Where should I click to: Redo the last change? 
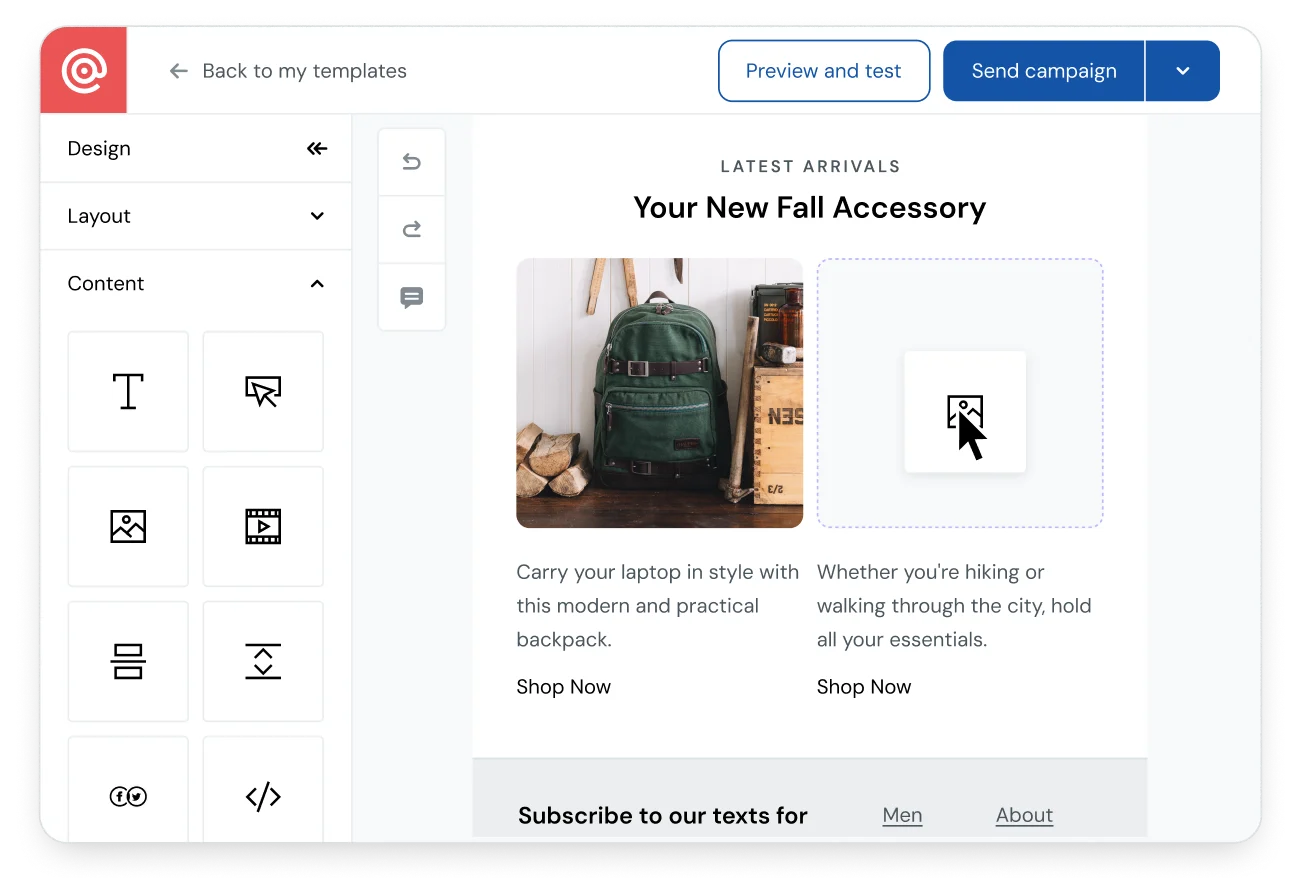click(412, 229)
